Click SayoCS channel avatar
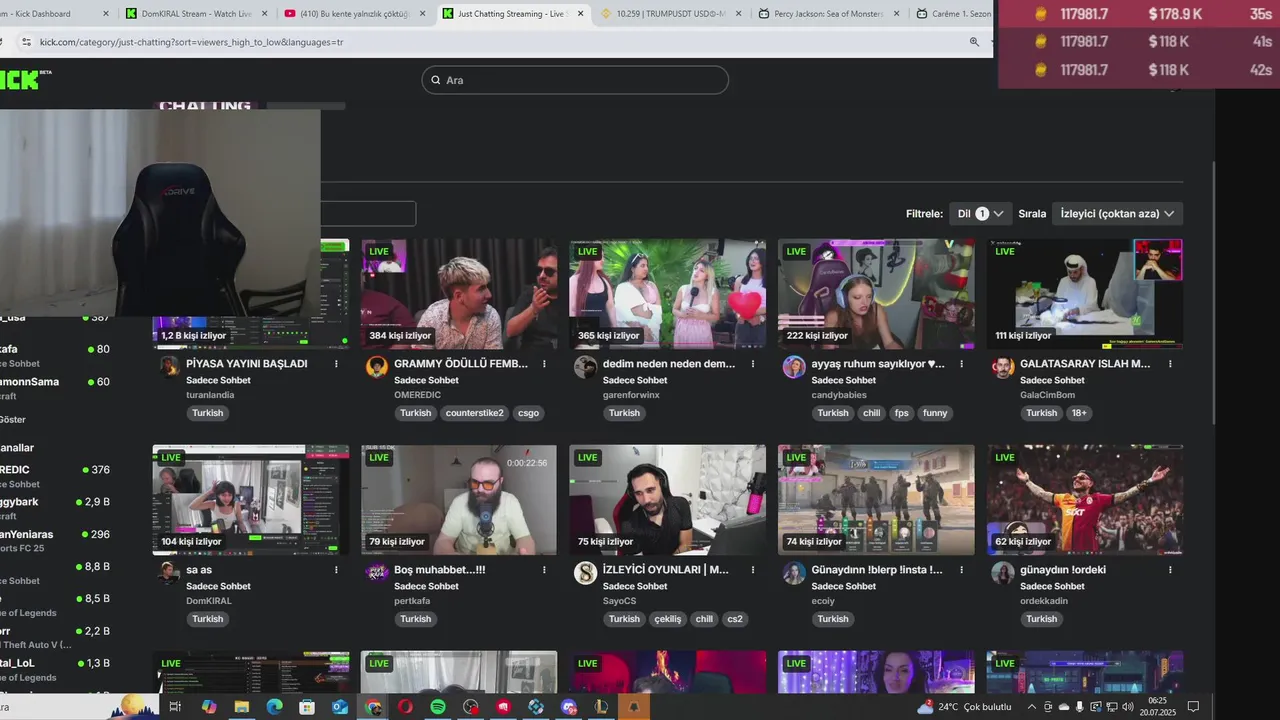Viewport: 1280px width, 720px height. [x=586, y=573]
